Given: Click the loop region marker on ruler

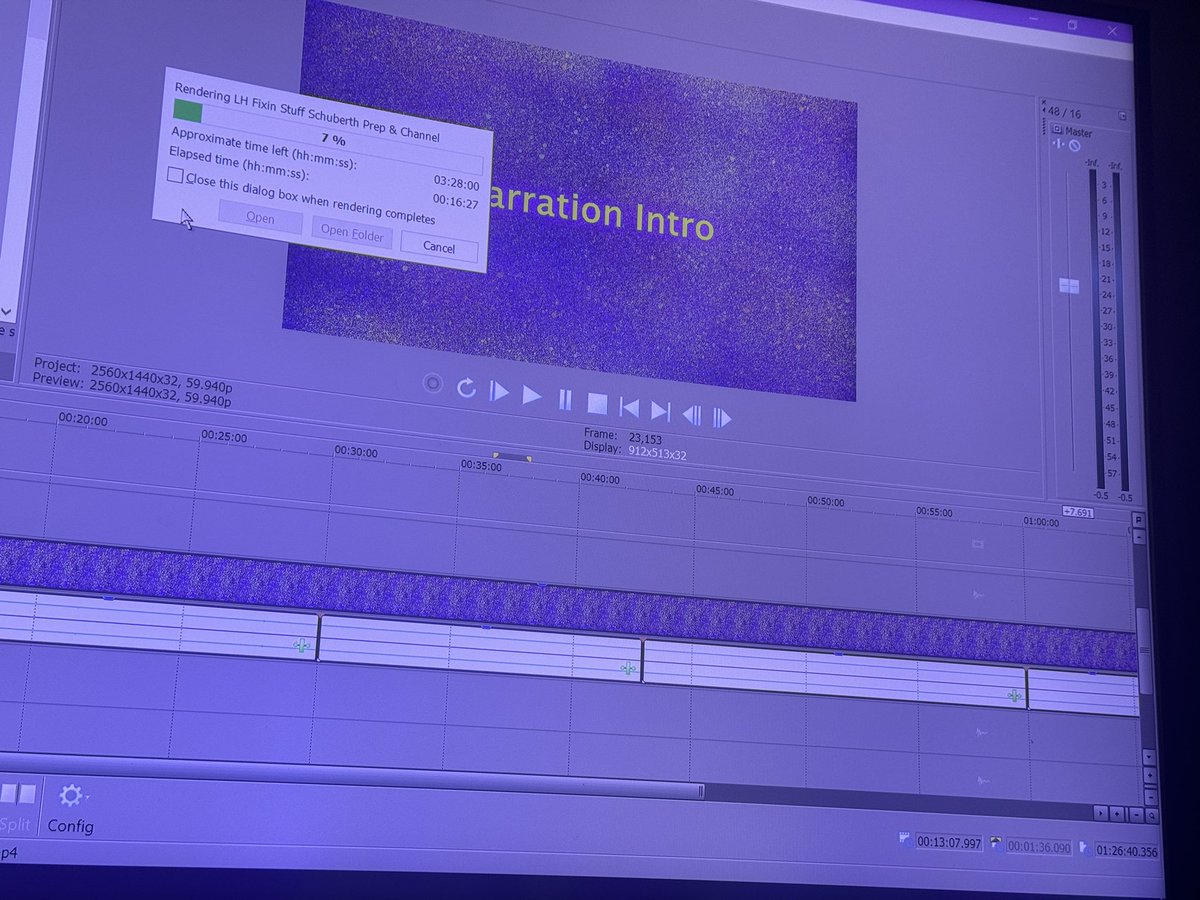Looking at the screenshot, I should pyautogui.click(x=511, y=457).
